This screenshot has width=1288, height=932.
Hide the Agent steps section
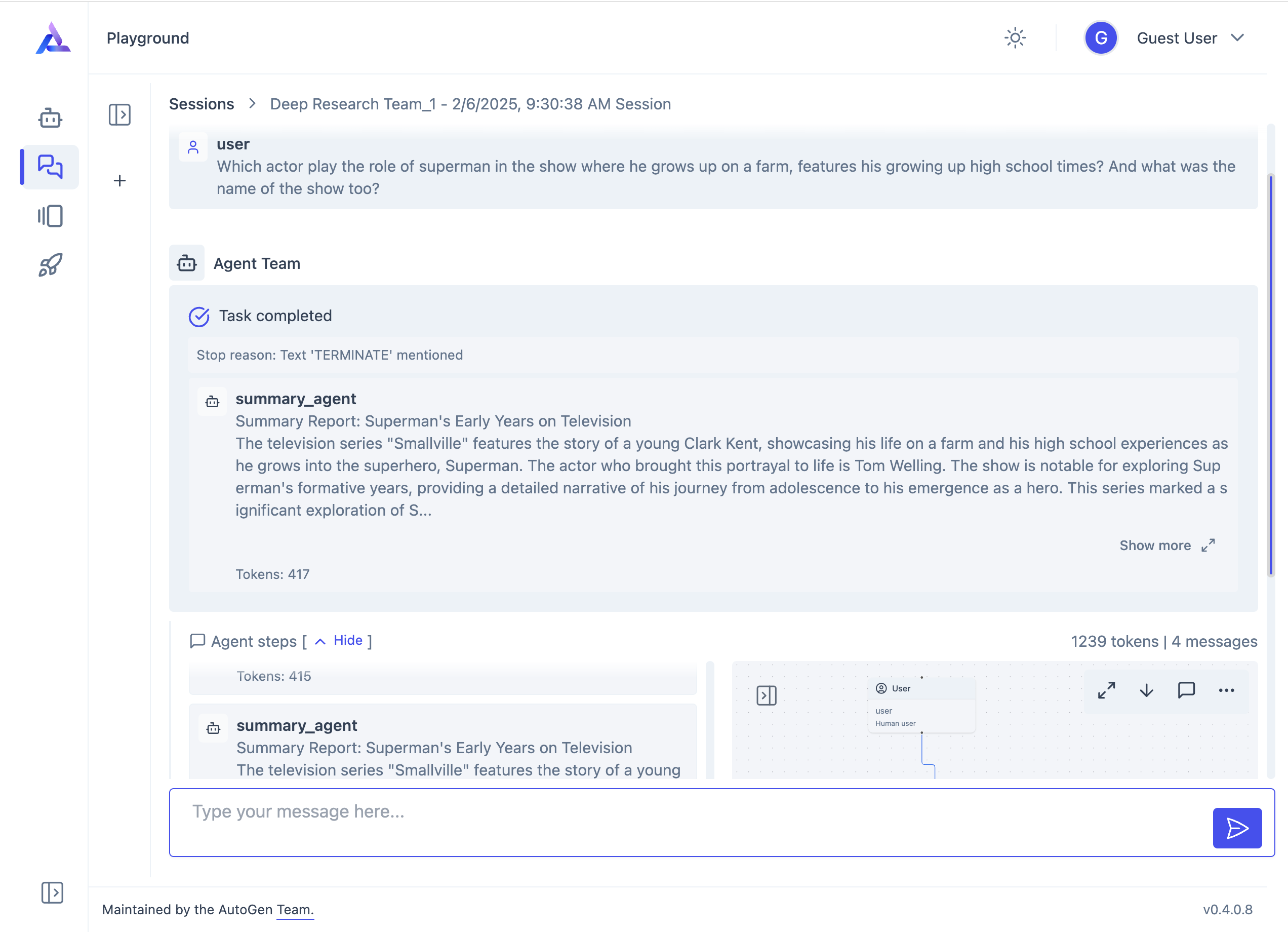347,640
